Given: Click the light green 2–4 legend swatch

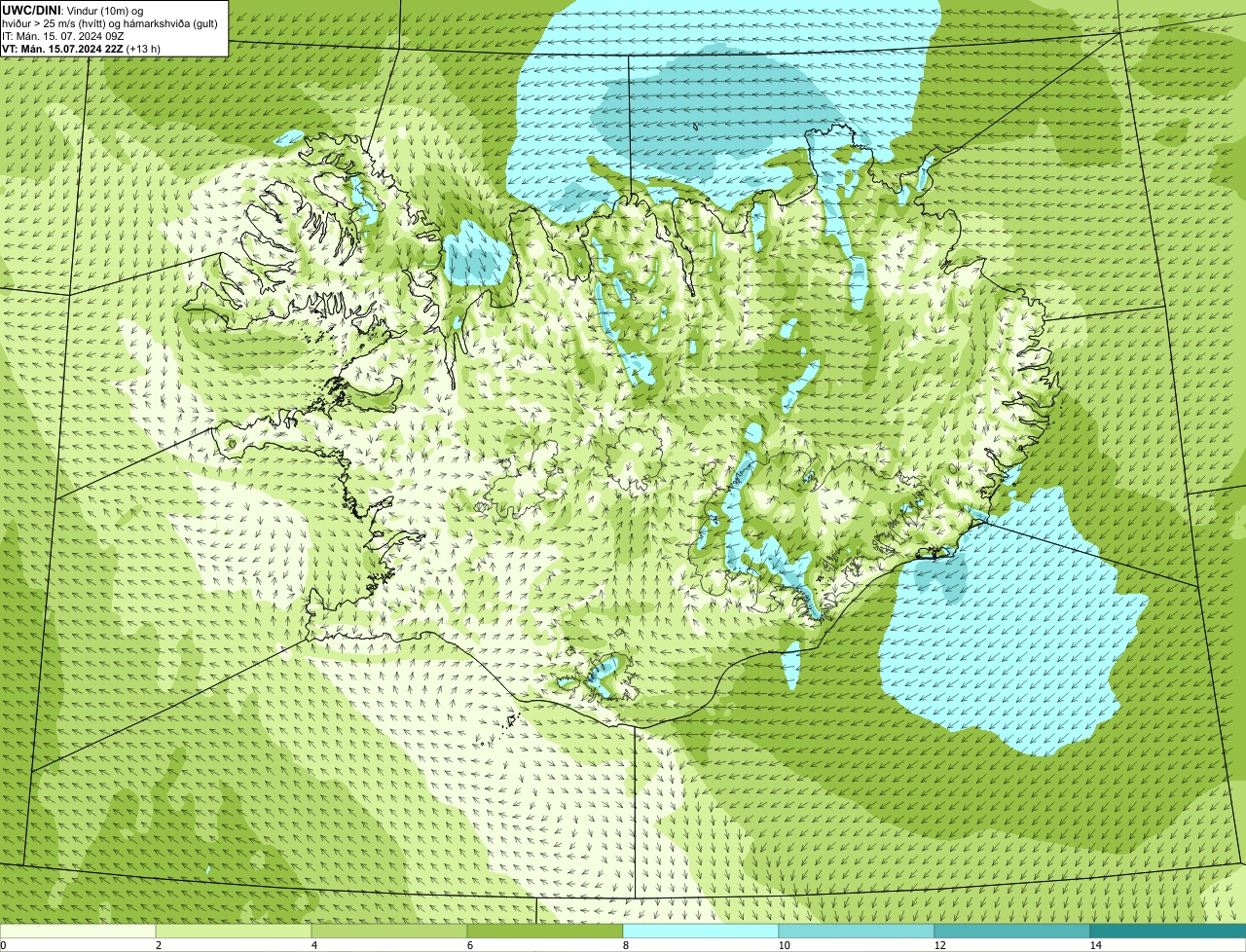Looking at the screenshot, I should 234,932.
